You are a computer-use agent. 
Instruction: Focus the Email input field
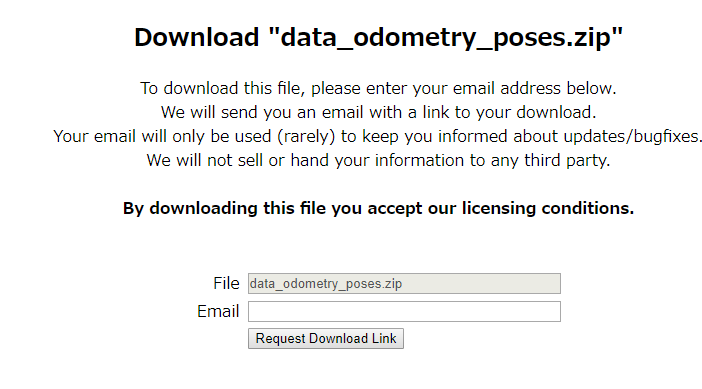tap(404, 311)
